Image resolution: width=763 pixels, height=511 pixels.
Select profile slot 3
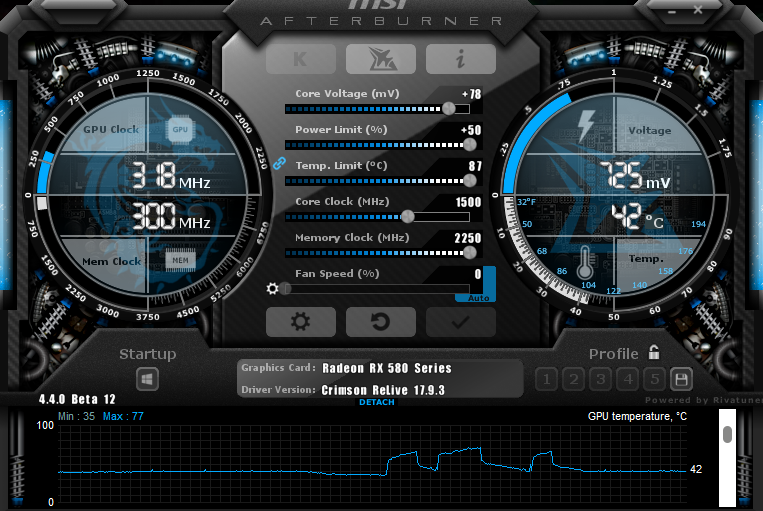click(601, 379)
